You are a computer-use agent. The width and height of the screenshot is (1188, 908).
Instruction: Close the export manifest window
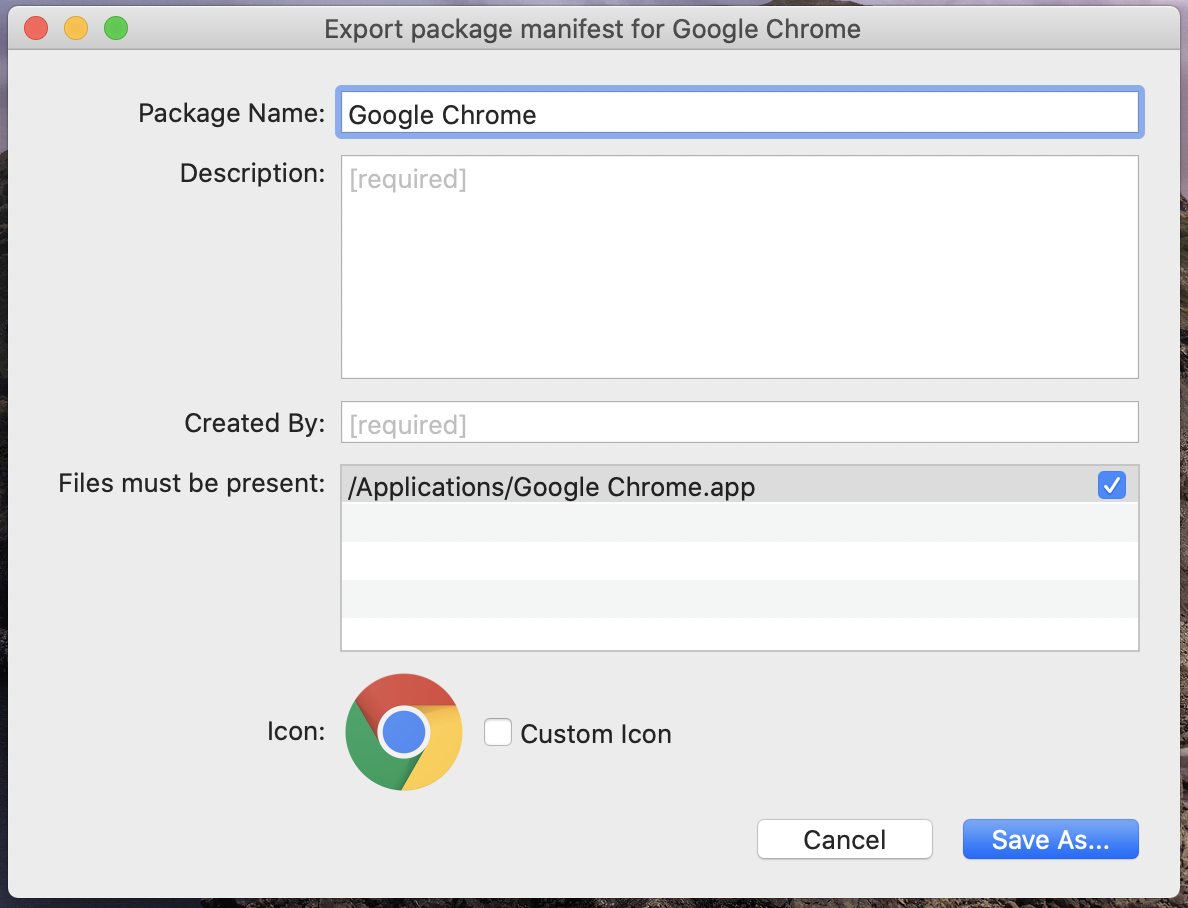pyautogui.click(x=37, y=29)
